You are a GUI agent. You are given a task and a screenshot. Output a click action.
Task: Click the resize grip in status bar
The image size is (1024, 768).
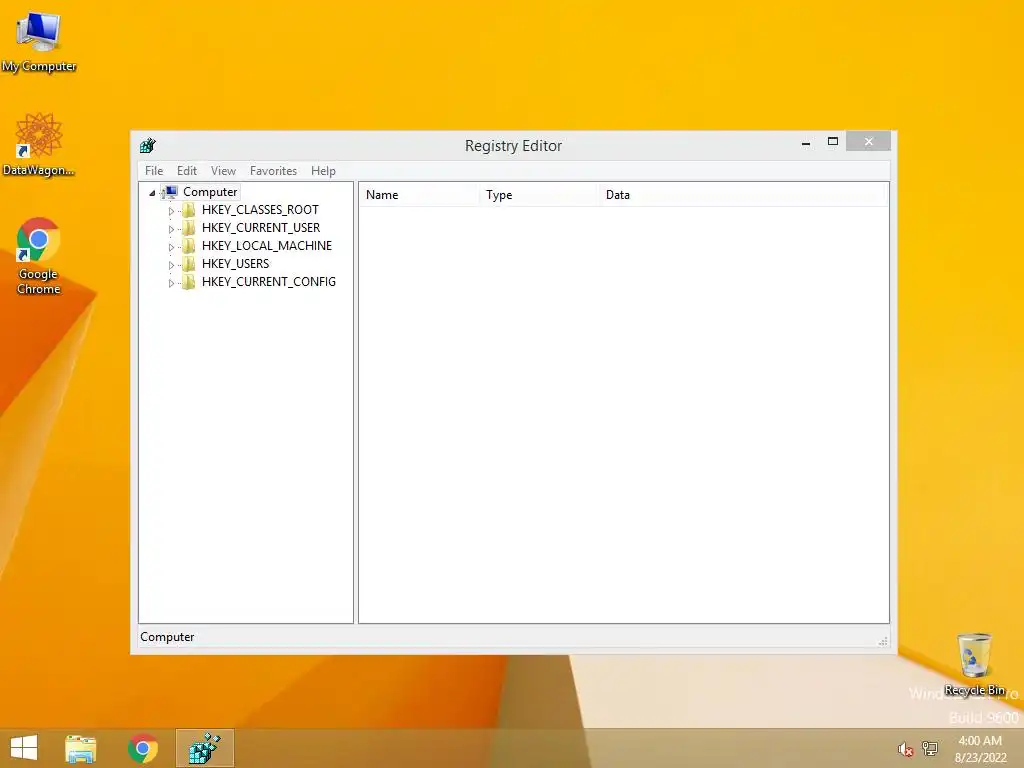tap(883, 641)
